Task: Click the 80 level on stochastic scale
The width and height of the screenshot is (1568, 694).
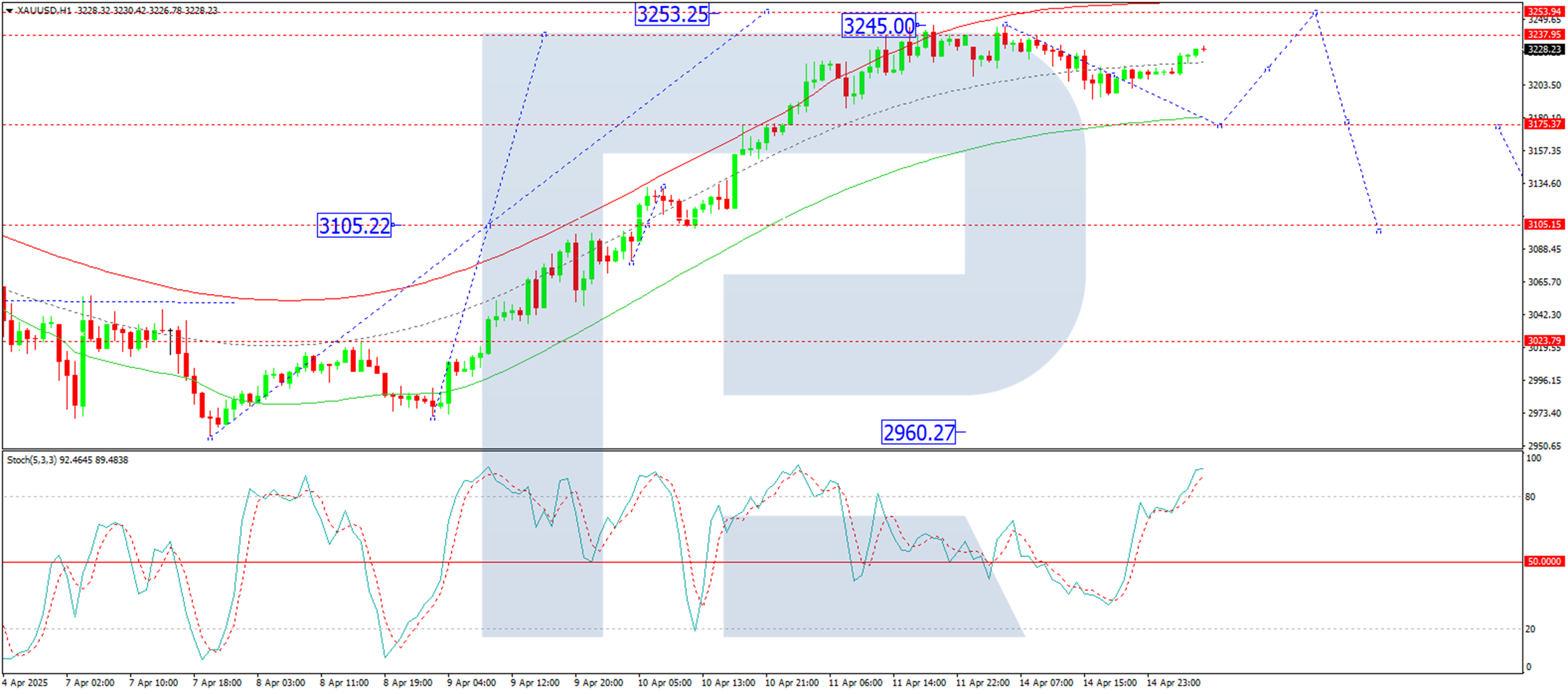Action: coord(1530,497)
